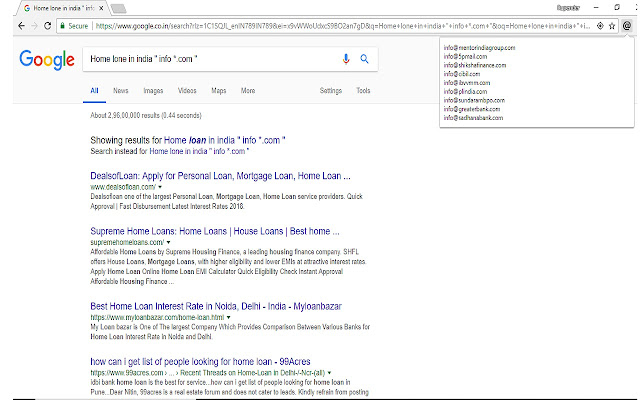640x400 pixels.
Task: Click the Google logo
Action: [x=48, y=61]
